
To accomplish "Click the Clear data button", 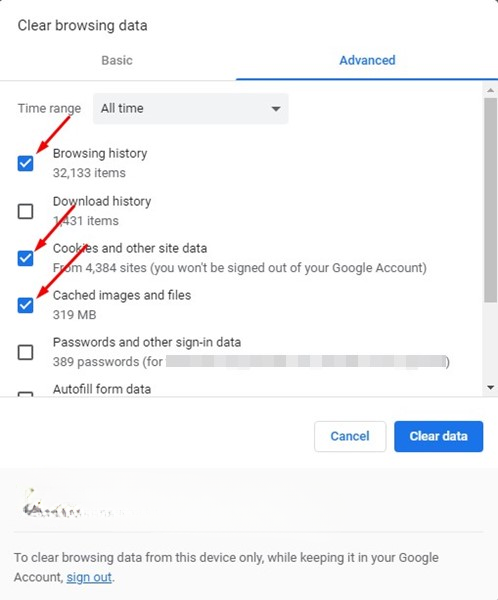I will point(439,436).
